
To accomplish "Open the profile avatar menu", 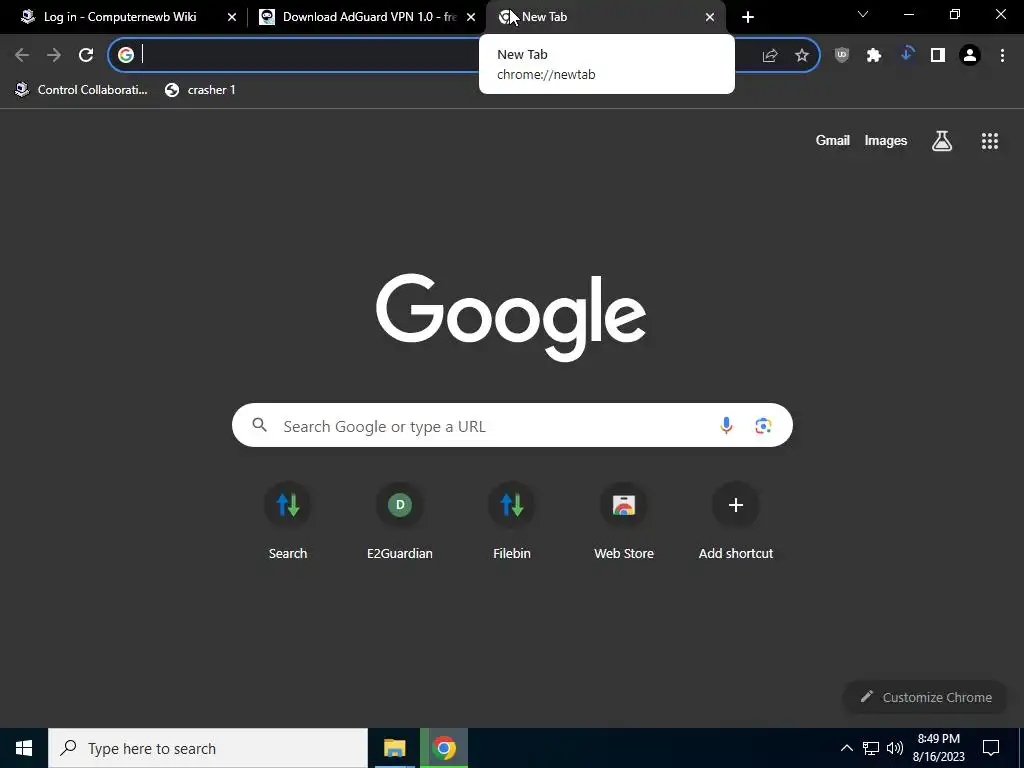I will [970, 56].
